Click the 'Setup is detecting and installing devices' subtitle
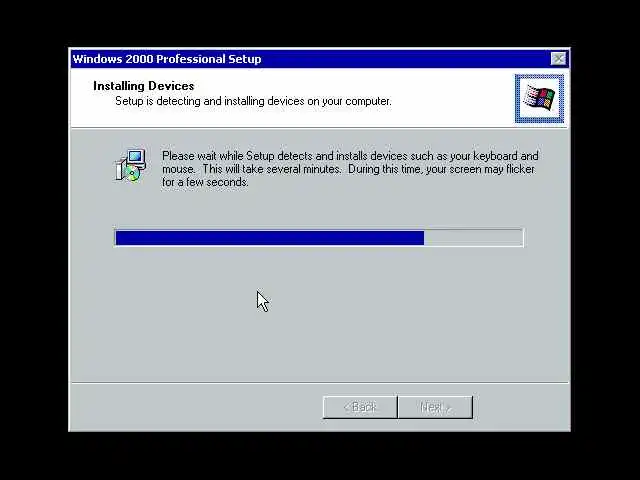This screenshot has width=640, height=480. pyautogui.click(x=253, y=101)
